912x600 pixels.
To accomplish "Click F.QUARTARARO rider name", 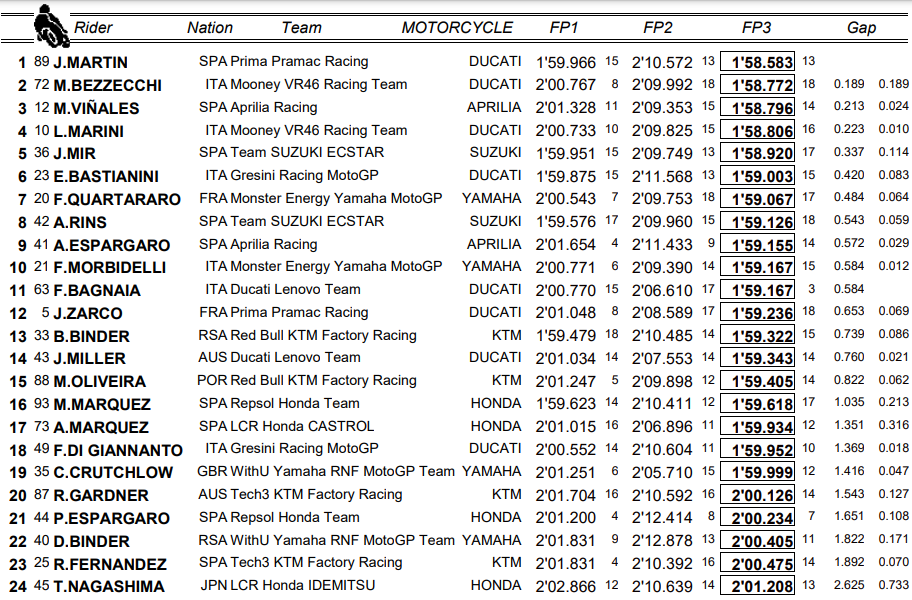I will tap(117, 199).
